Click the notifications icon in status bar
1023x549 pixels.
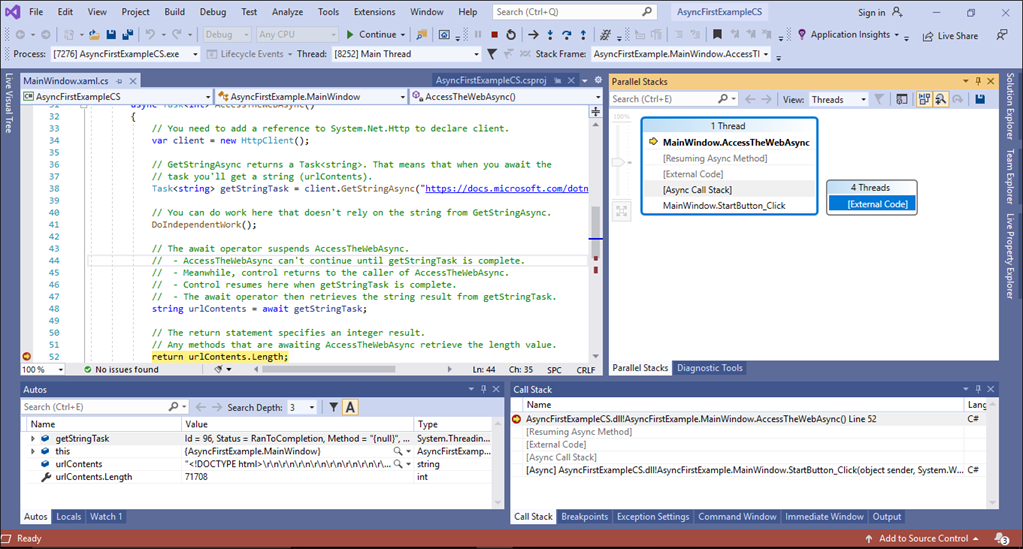pos(1001,539)
